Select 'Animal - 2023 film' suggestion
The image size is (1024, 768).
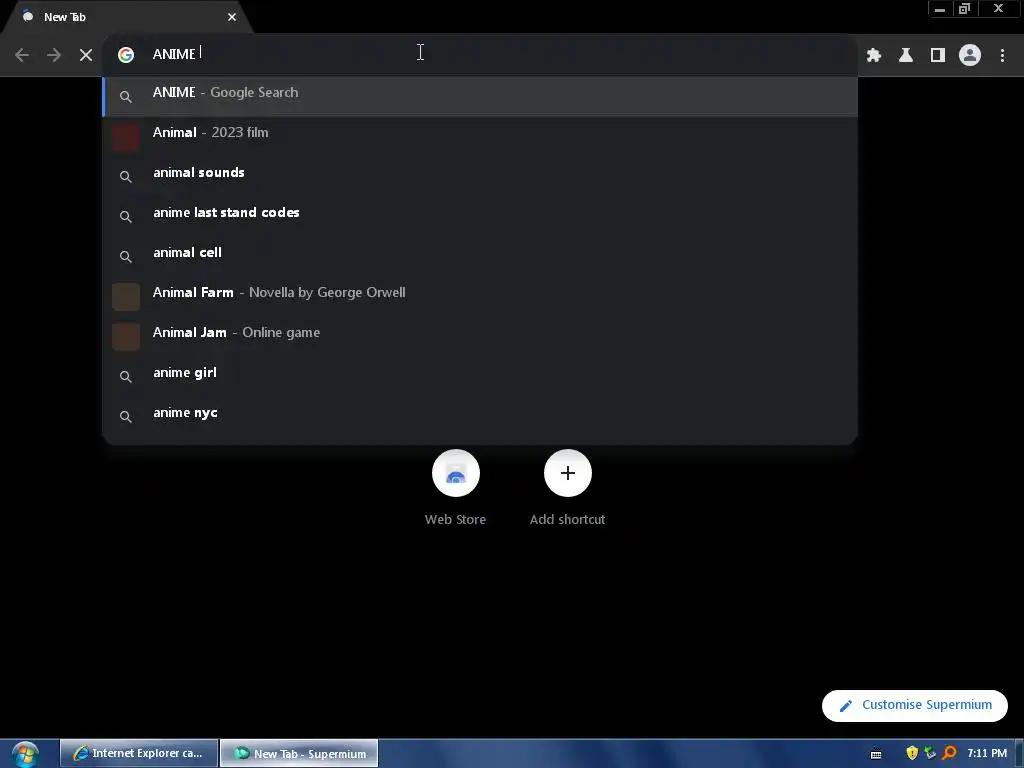coord(480,136)
